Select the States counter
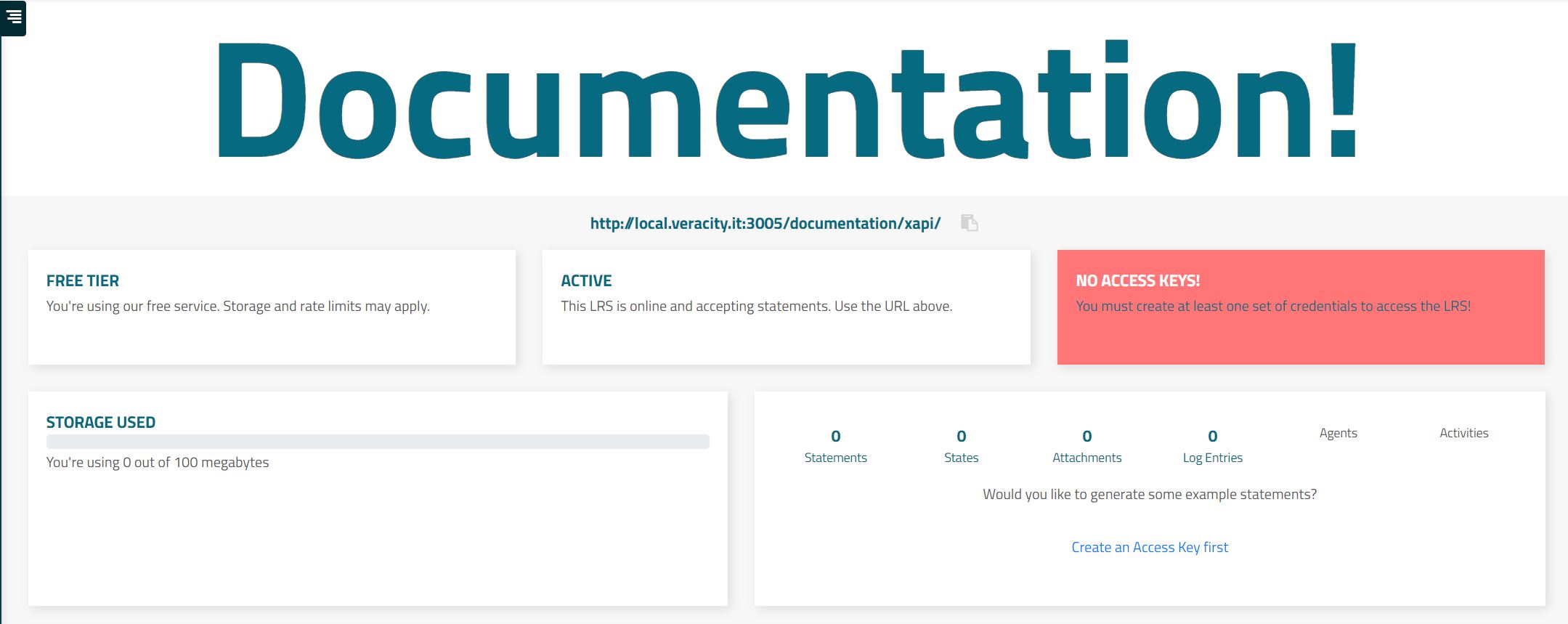This screenshot has height=624, width=1568. click(961, 446)
